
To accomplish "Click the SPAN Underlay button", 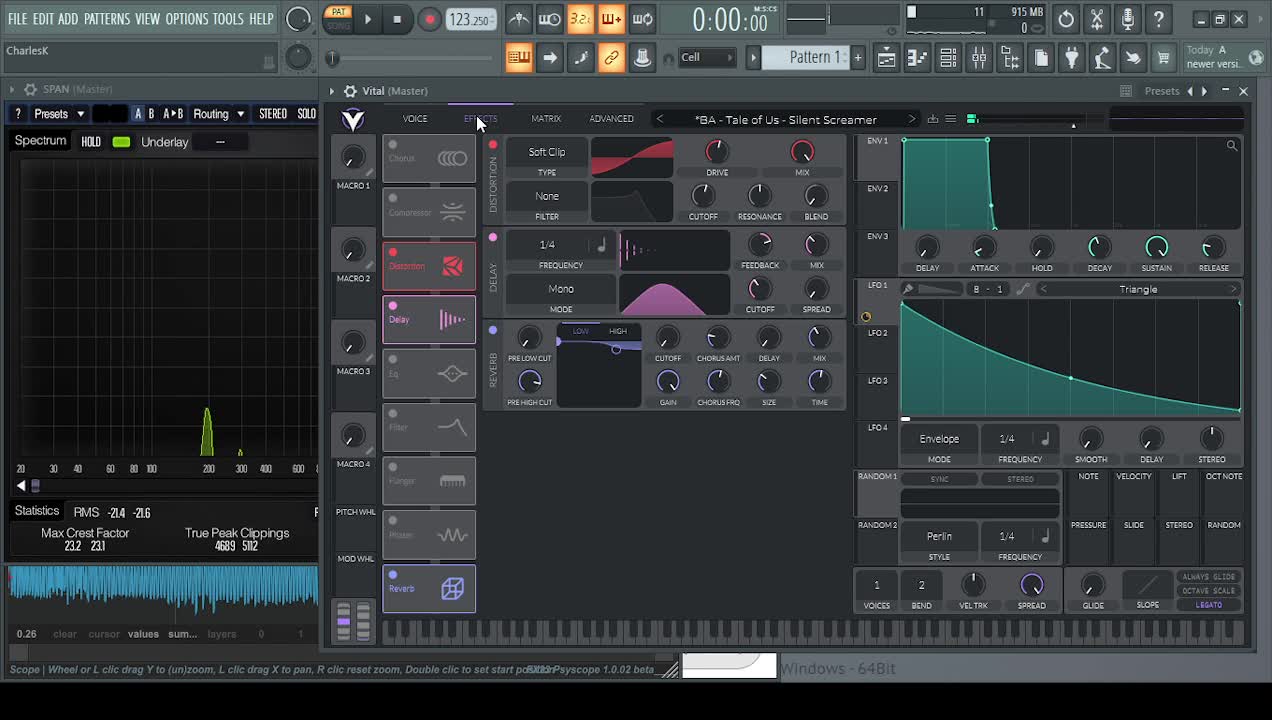I will pyautogui.click(x=165, y=142).
